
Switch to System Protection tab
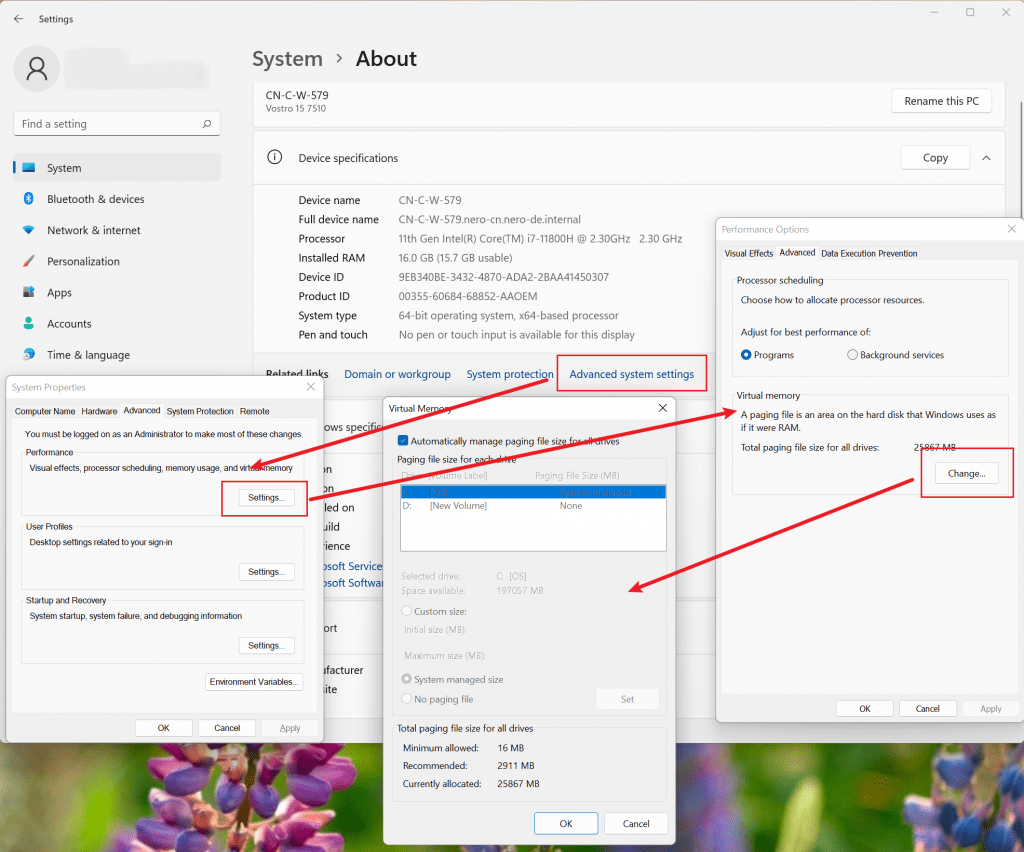[200, 411]
